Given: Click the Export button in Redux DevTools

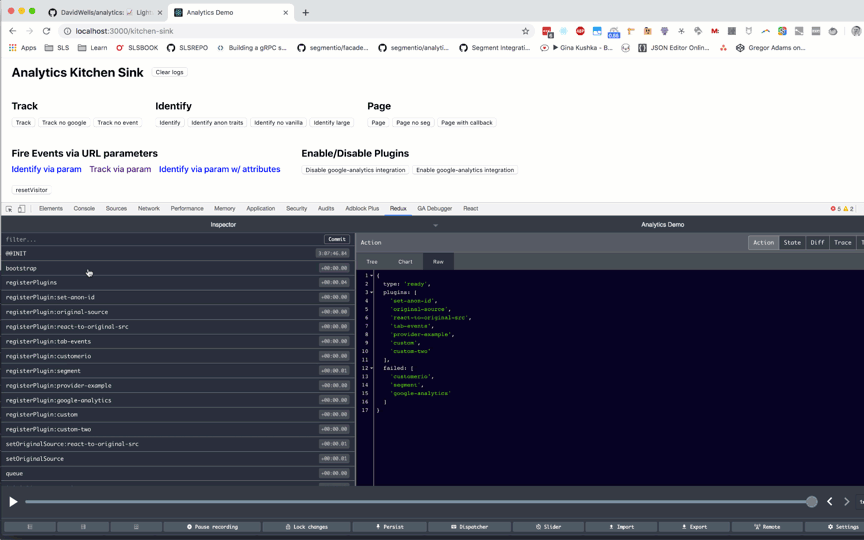Looking at the screenshot, I should coord(694,527).
